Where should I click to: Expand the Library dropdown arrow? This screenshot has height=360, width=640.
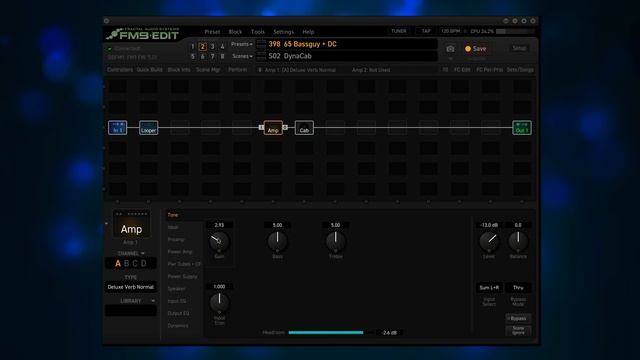pyautogui.click(x=153, y=301)
